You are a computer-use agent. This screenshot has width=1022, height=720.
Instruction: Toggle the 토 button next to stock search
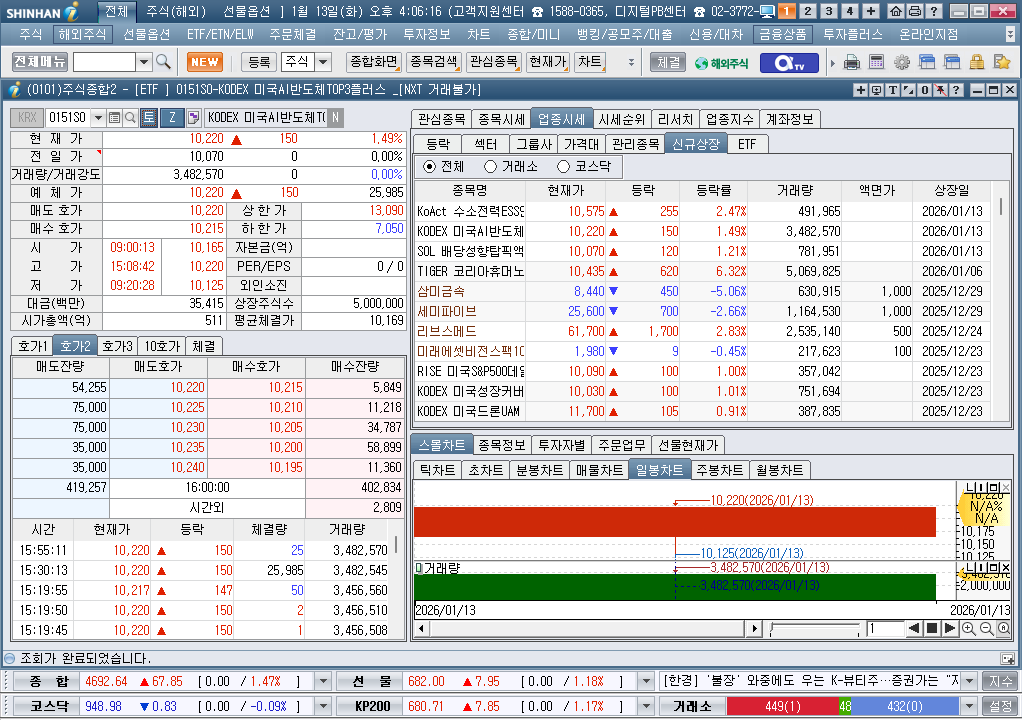[149, 117]
